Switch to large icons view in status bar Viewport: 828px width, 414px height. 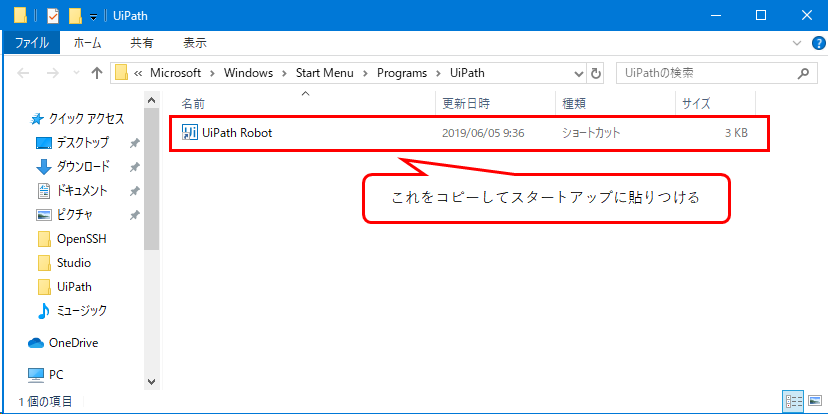[x=816, y=401]
